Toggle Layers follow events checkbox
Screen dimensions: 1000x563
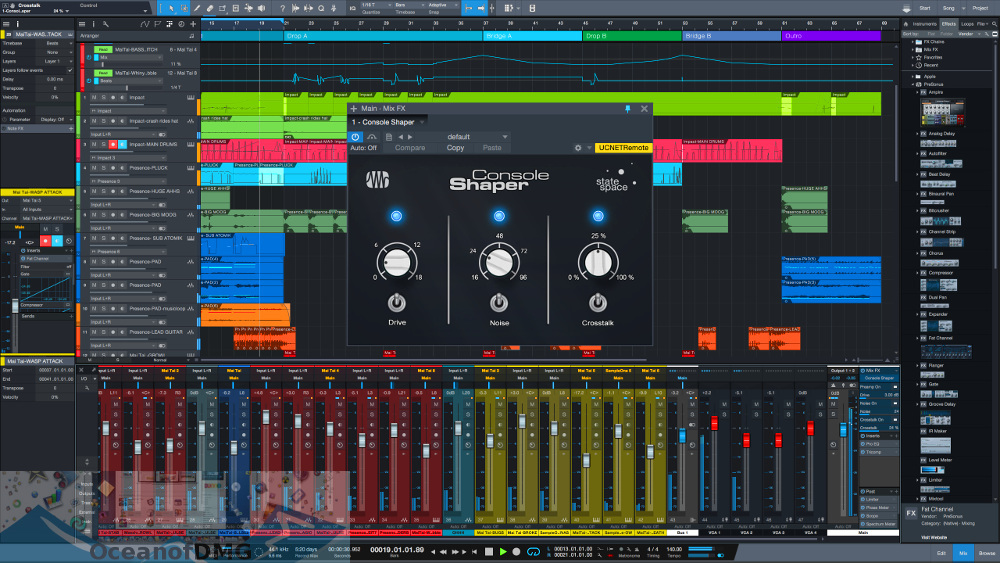(x=70, y=70)
